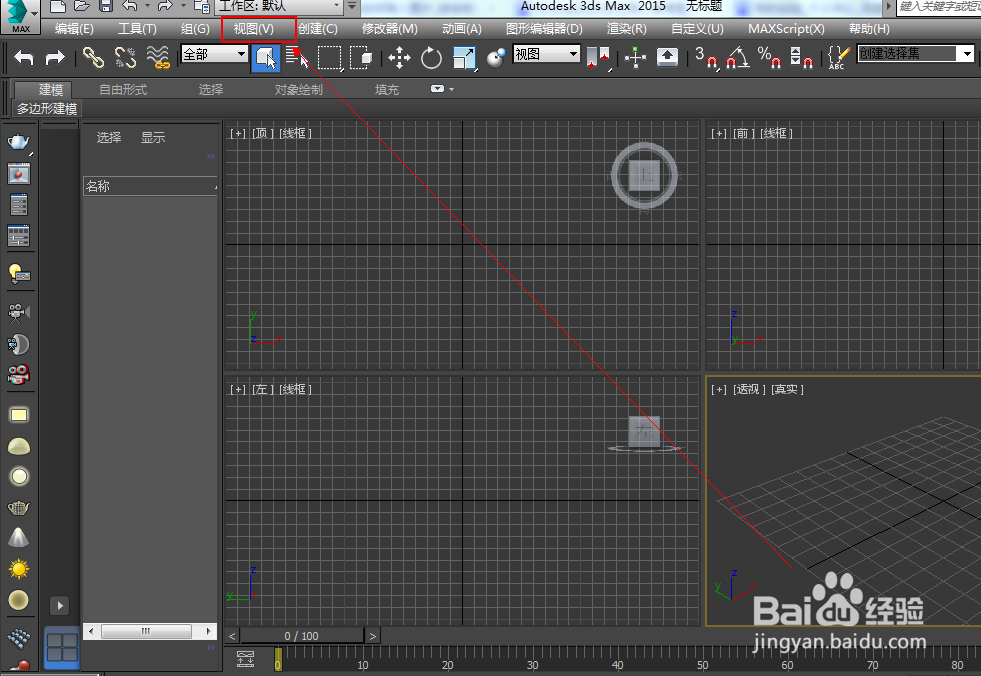Image resolution: width=981 pixels, height=676 pixels.
Task: Click the yellow sun light icon
Action: coord(19,569)
